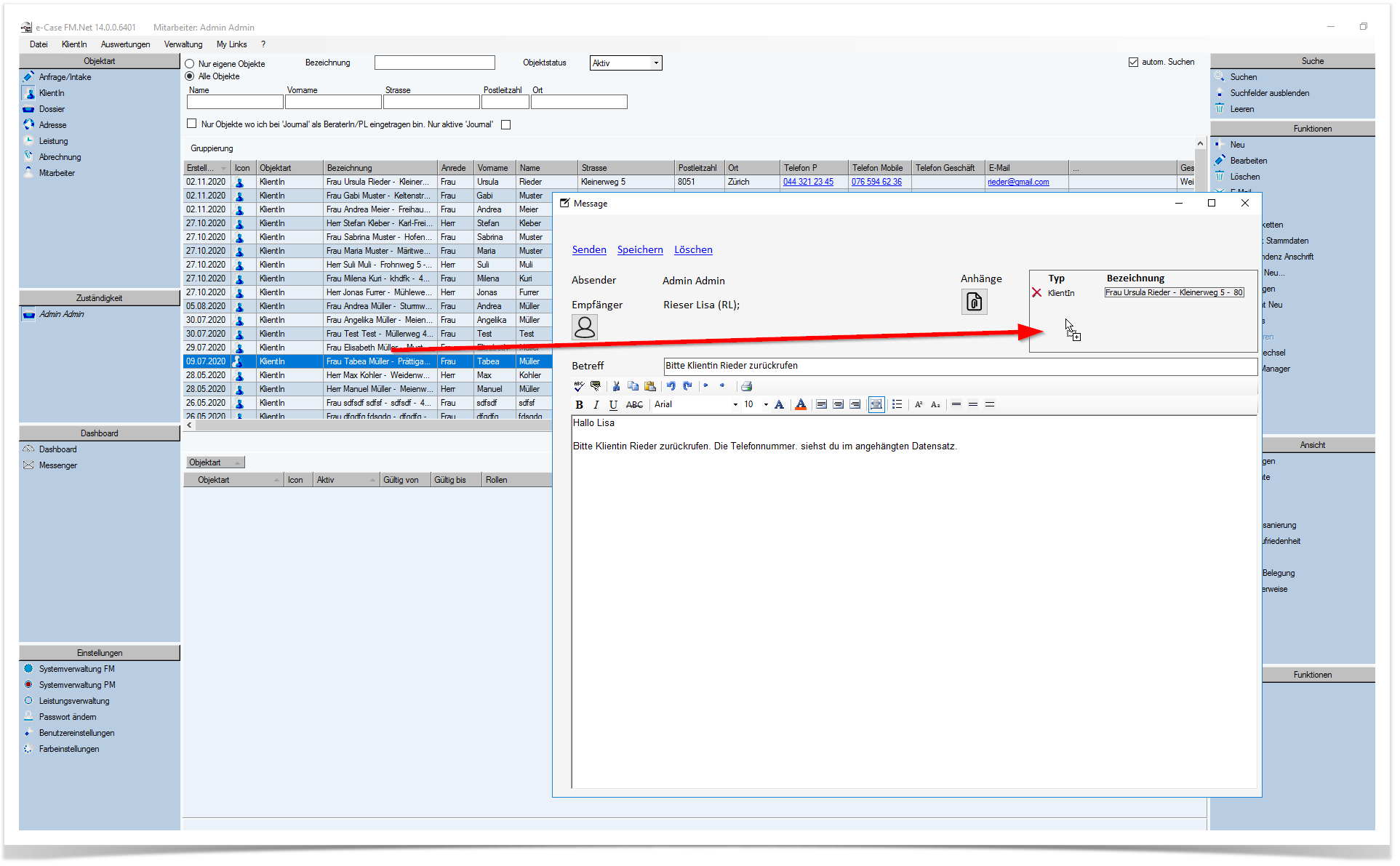Expand the Arial font name dropdown
Viewport: 1400px width, 866px height.
pyautogui.click(x=735, y=405)
